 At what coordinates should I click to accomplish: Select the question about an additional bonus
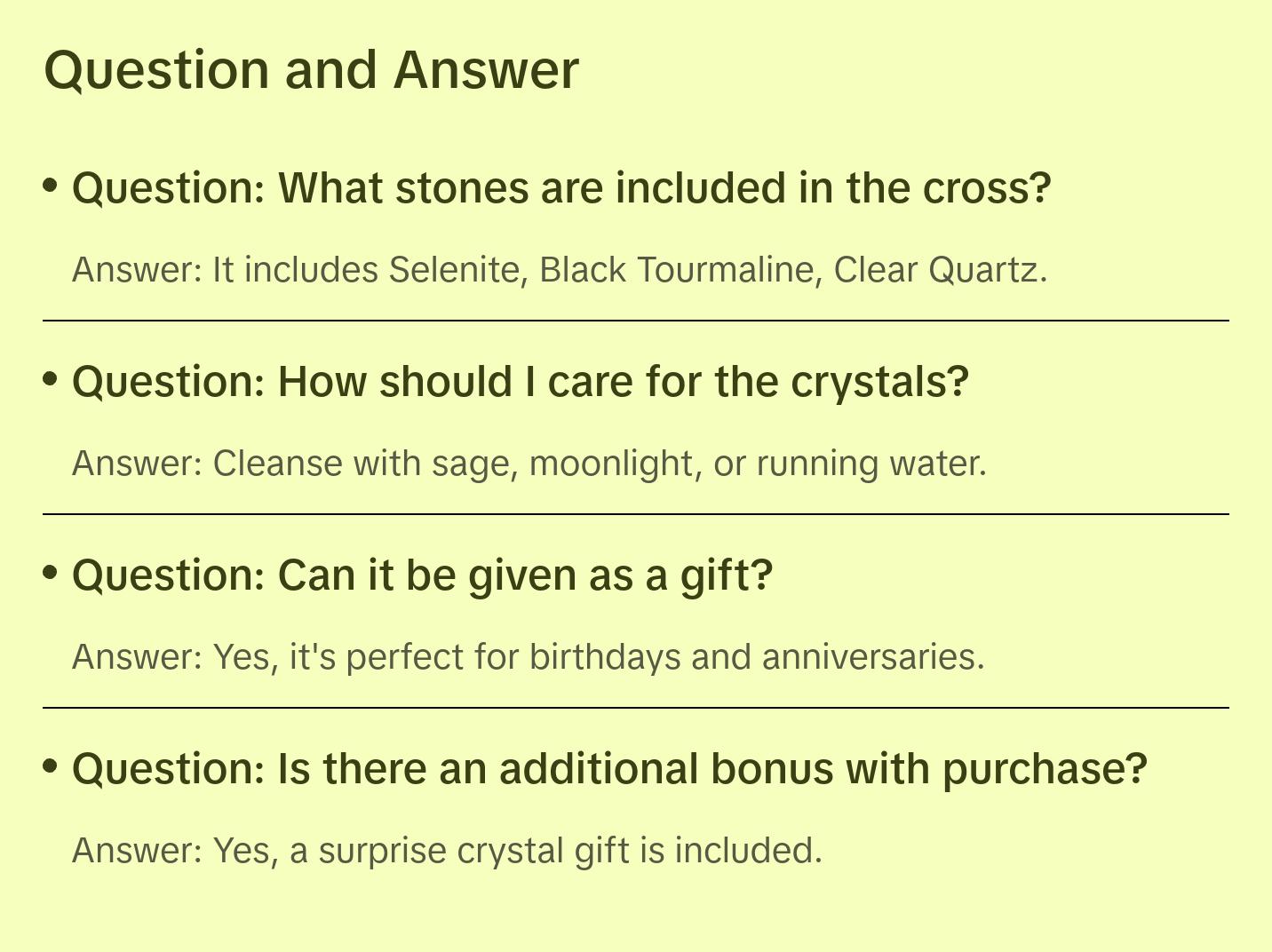(x=609, y=769)
